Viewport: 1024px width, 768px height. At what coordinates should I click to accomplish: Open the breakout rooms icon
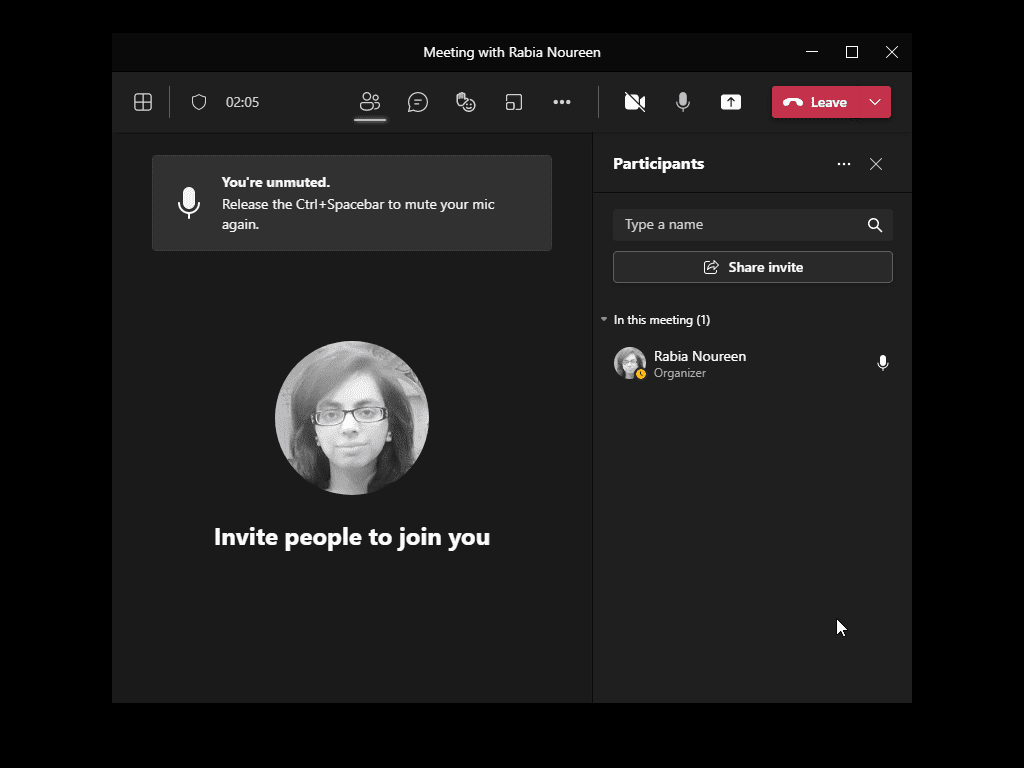point(514,102)
